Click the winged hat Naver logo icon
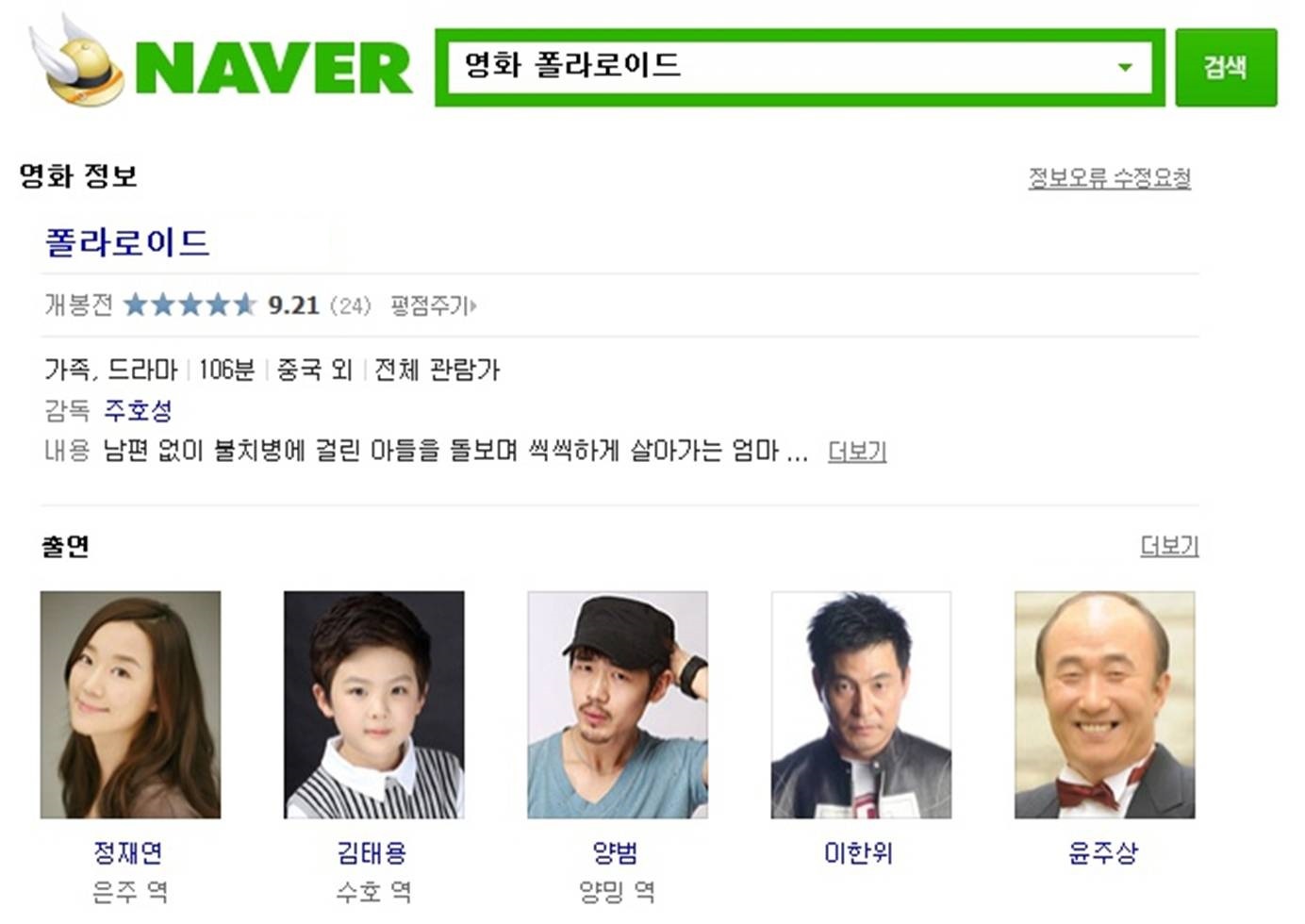The width and height of the screenshot is (1305, 924). tap(77, 63)
